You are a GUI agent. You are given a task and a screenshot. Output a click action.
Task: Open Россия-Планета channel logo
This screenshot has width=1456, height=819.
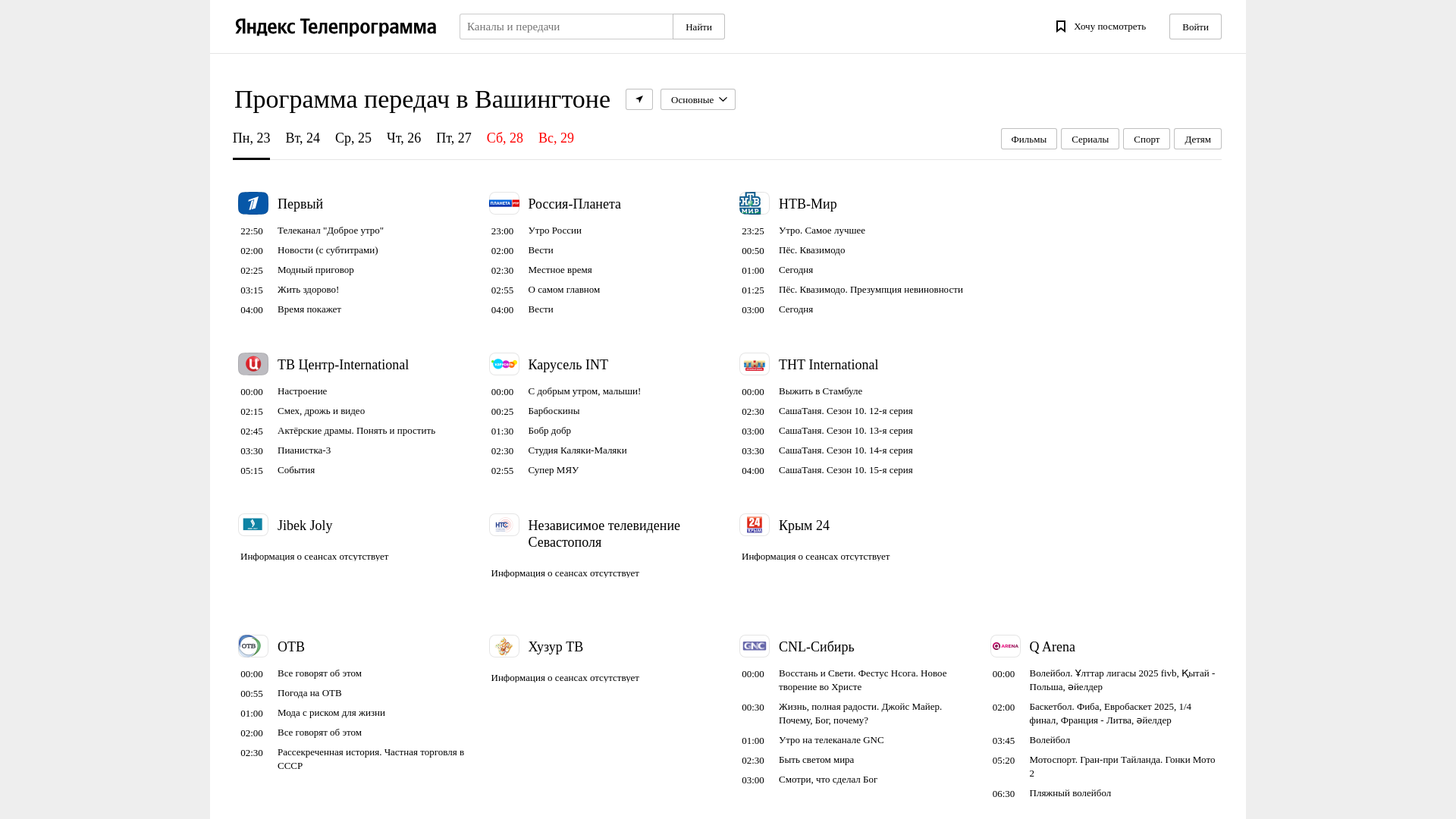(504, 203)
